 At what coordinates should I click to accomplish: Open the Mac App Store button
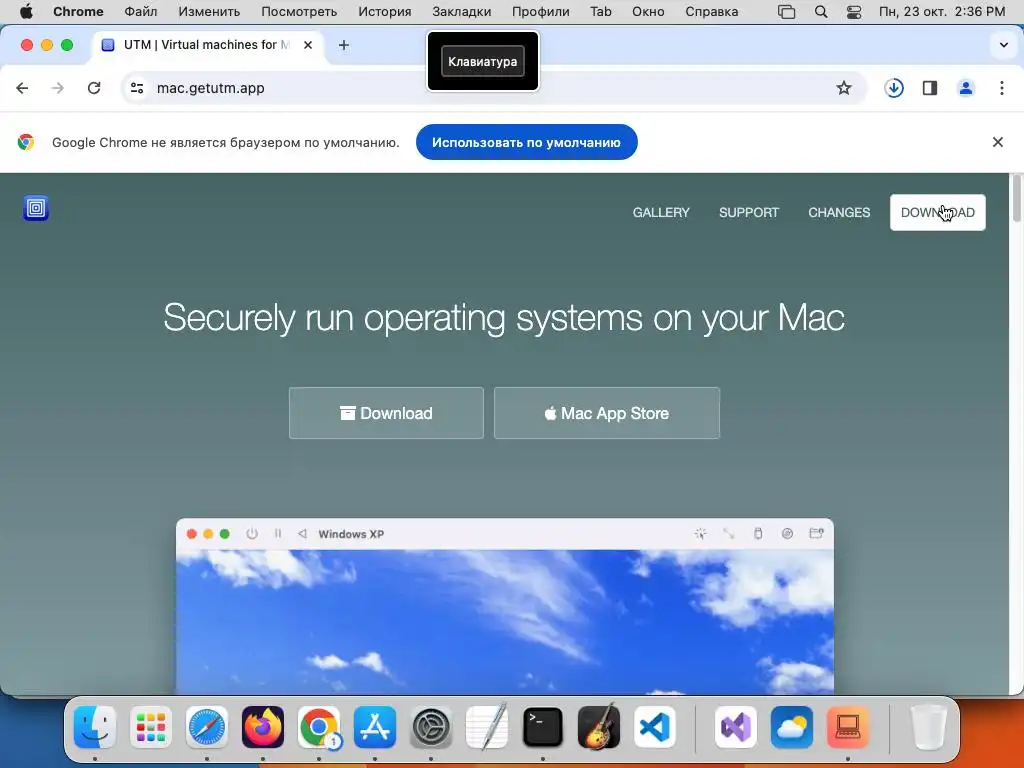coord(607,413)
